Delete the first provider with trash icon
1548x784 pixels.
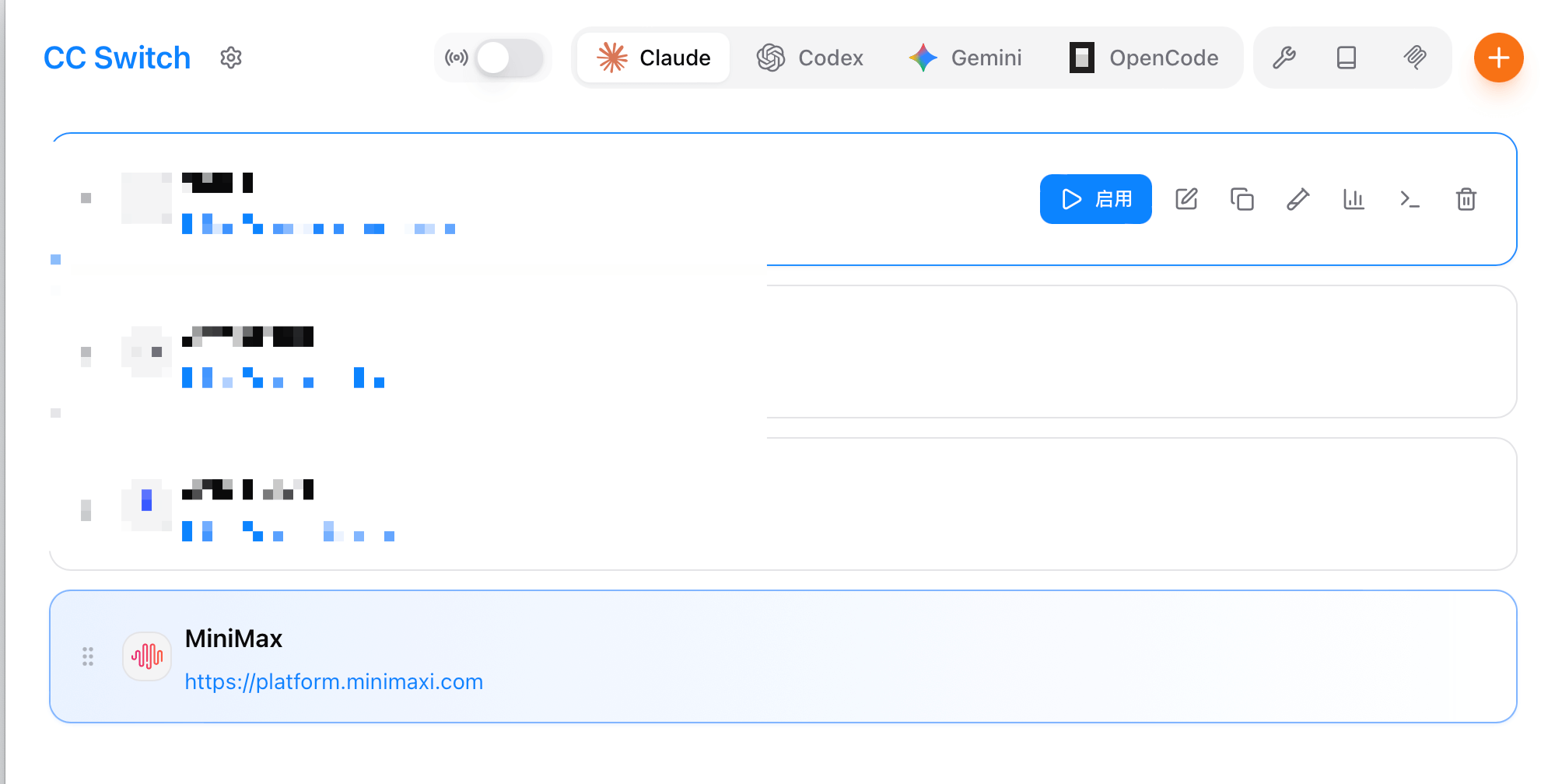1466,199
